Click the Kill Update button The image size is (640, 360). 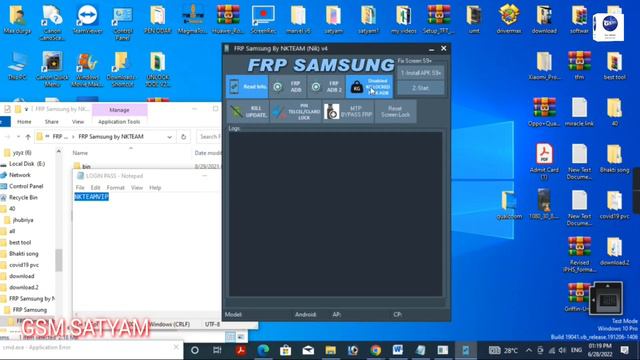247,111
